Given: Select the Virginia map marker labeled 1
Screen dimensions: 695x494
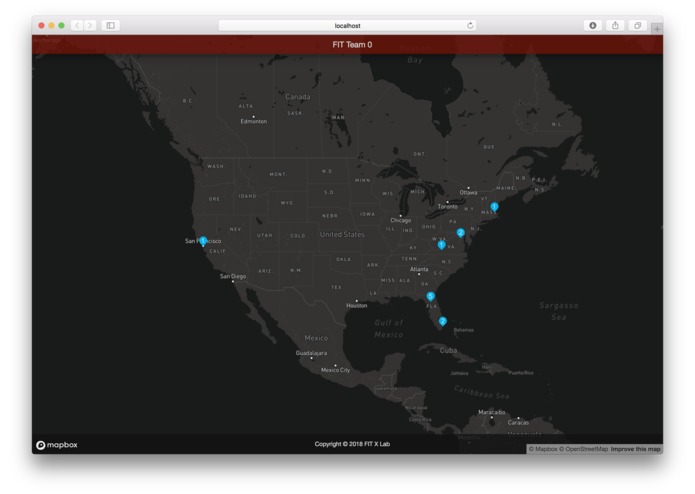Looking at the screenshot, I should point(441,245).
